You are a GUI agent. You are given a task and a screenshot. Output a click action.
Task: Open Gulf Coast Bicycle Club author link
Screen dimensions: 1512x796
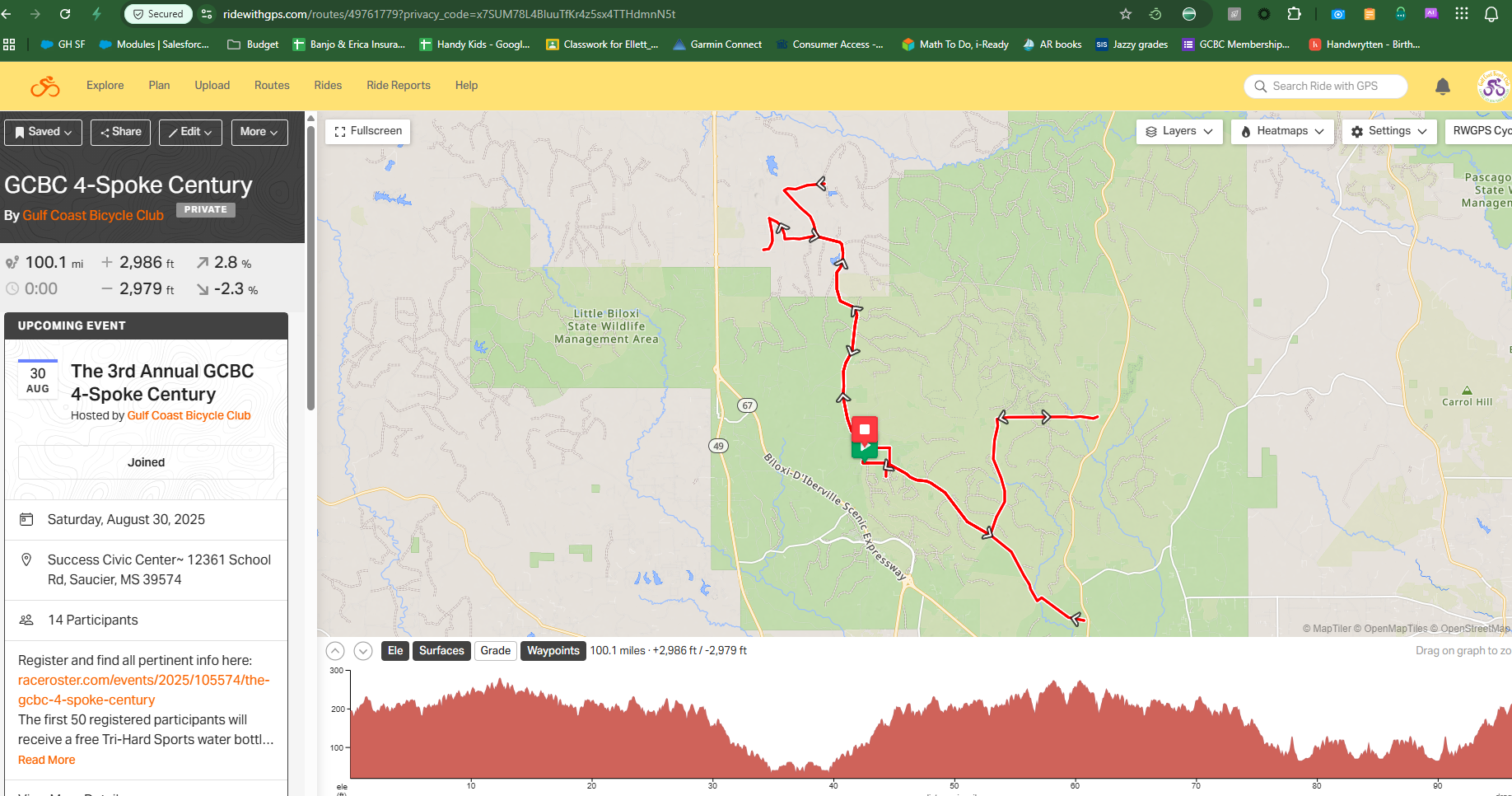(93, 216)
